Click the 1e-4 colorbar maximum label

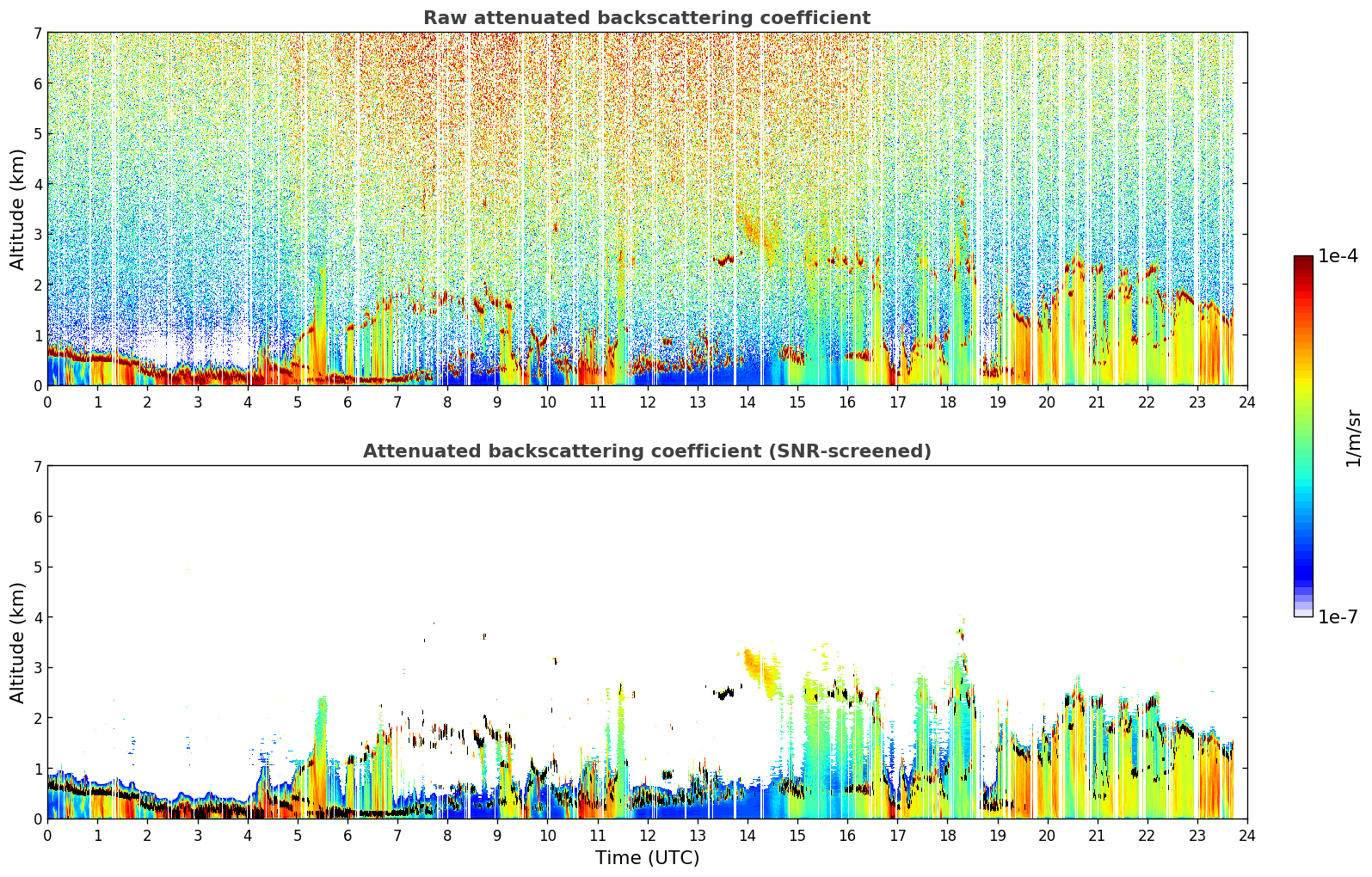click(1338, 256)
